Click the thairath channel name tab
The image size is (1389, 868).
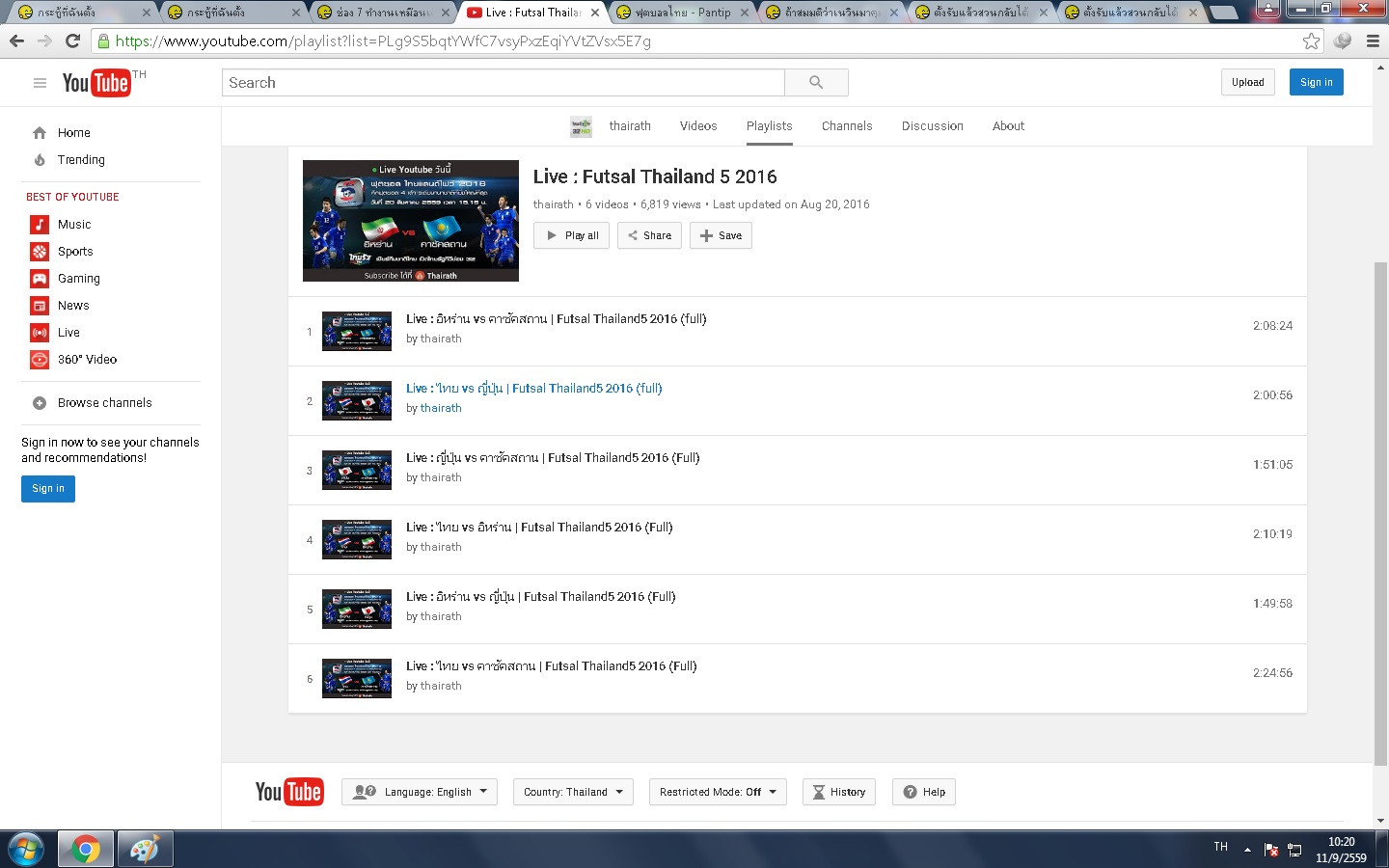pos(630,126)
